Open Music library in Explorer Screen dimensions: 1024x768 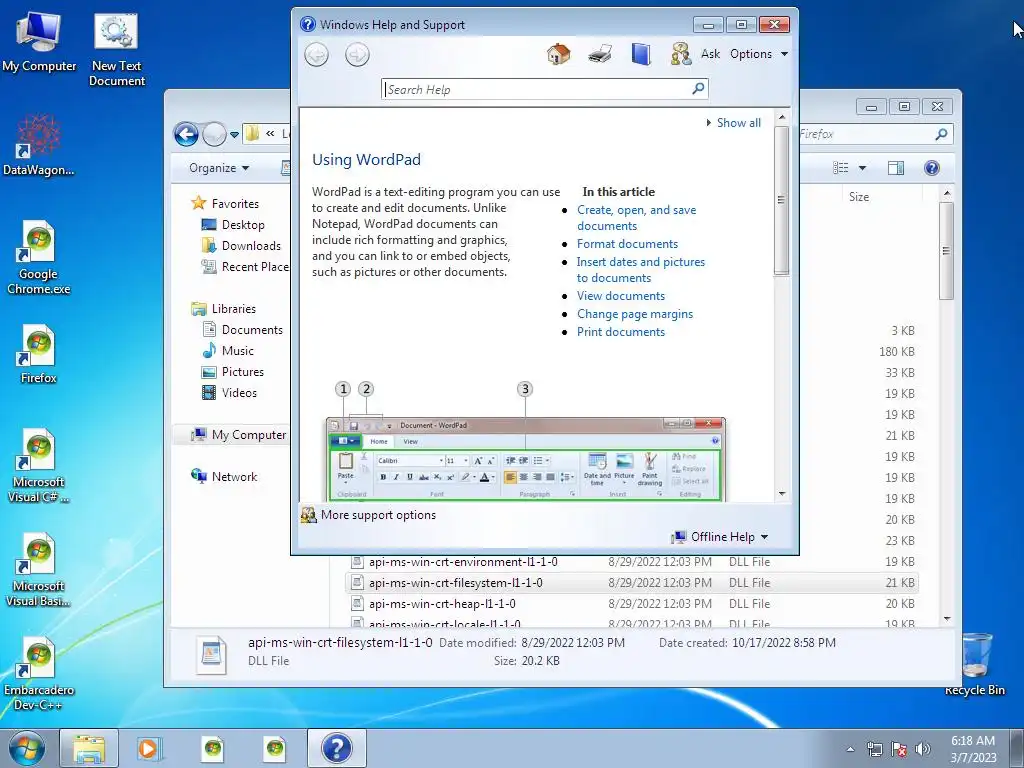(x=228, y=351)
